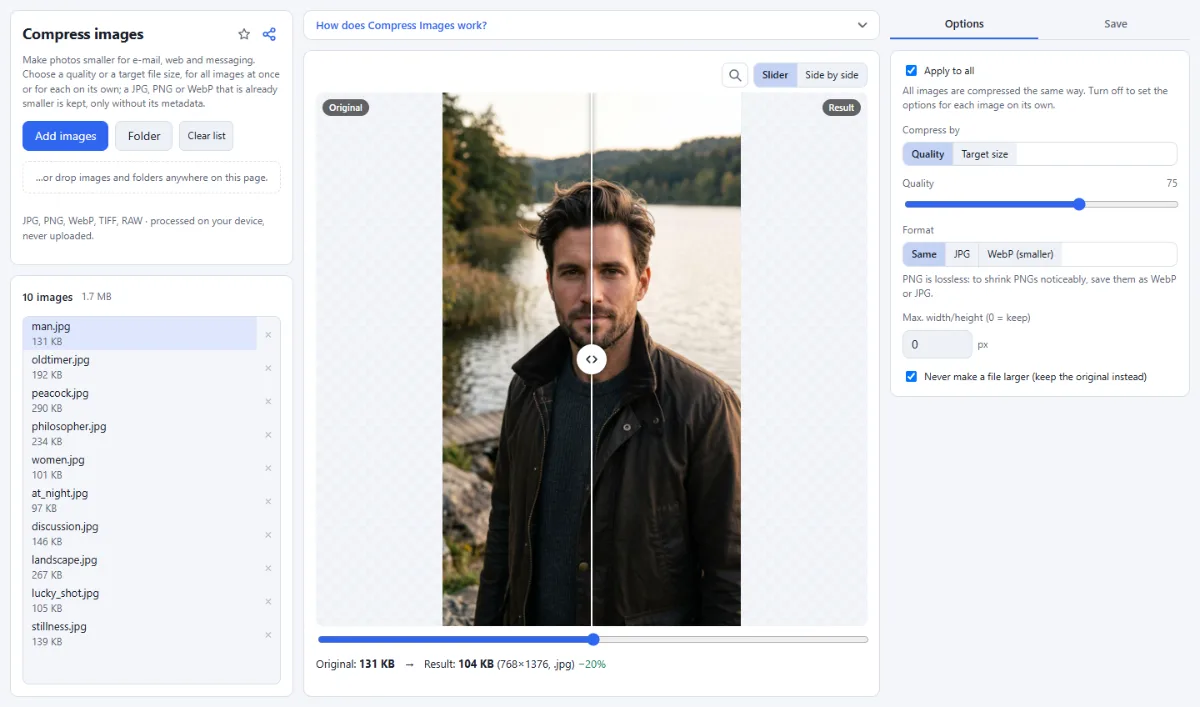1200x707 pixels.
Task: Switch preview to Side by side
Action: click(x=832, y=75)
